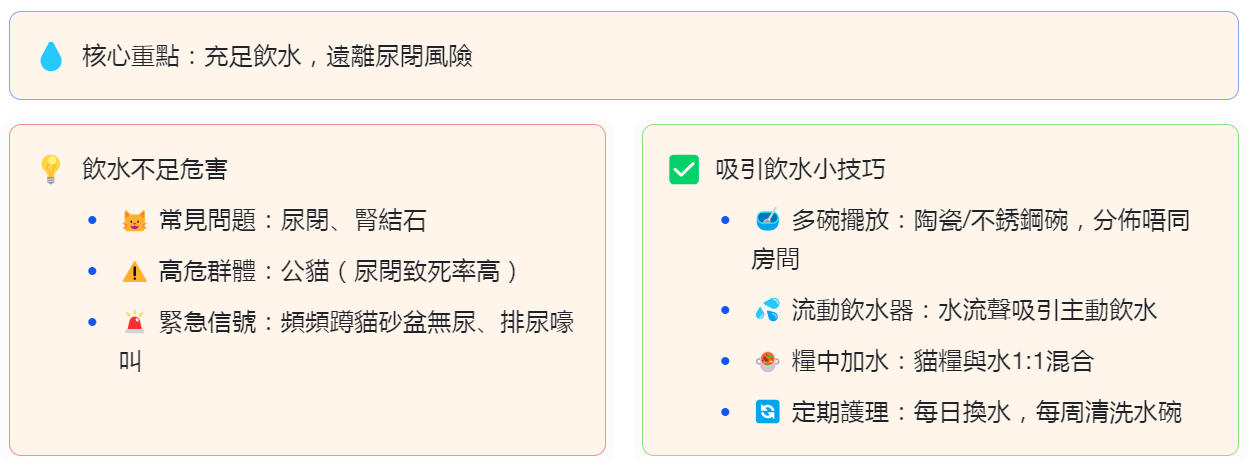Click the blue water droplet icon
This screenshot has height=468, width=1248.
pyautogui.click(x=50, y=56)
